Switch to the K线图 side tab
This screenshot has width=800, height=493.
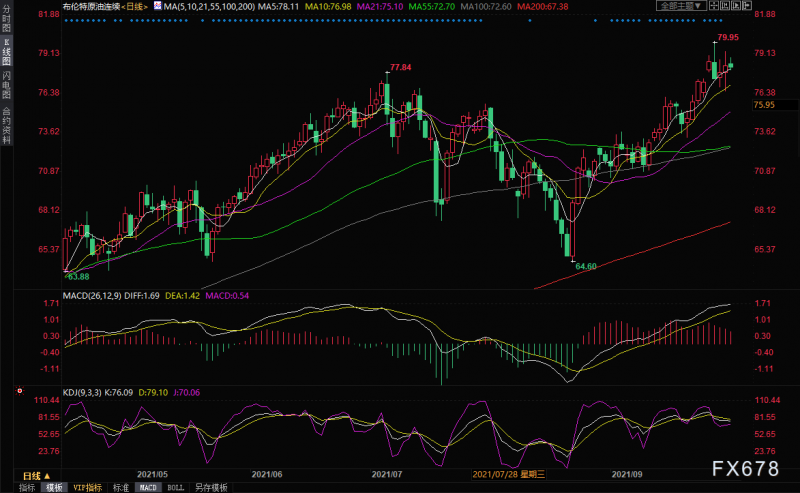[7, 53]
